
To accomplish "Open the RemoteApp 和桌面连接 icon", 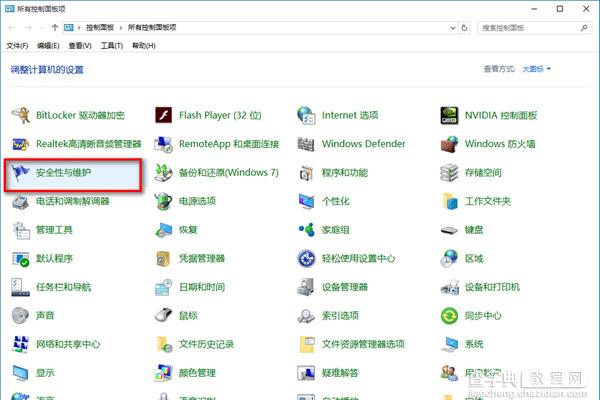I will pyautogui.click(x=164, y=144).
